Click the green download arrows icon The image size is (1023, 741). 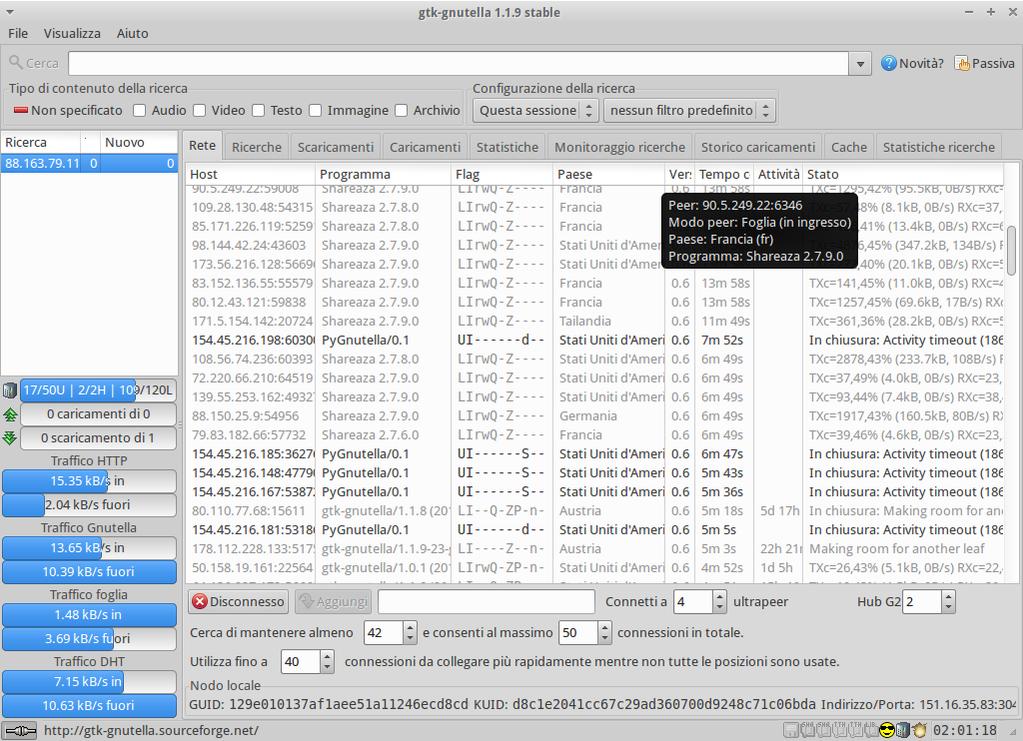click(10, 438)
